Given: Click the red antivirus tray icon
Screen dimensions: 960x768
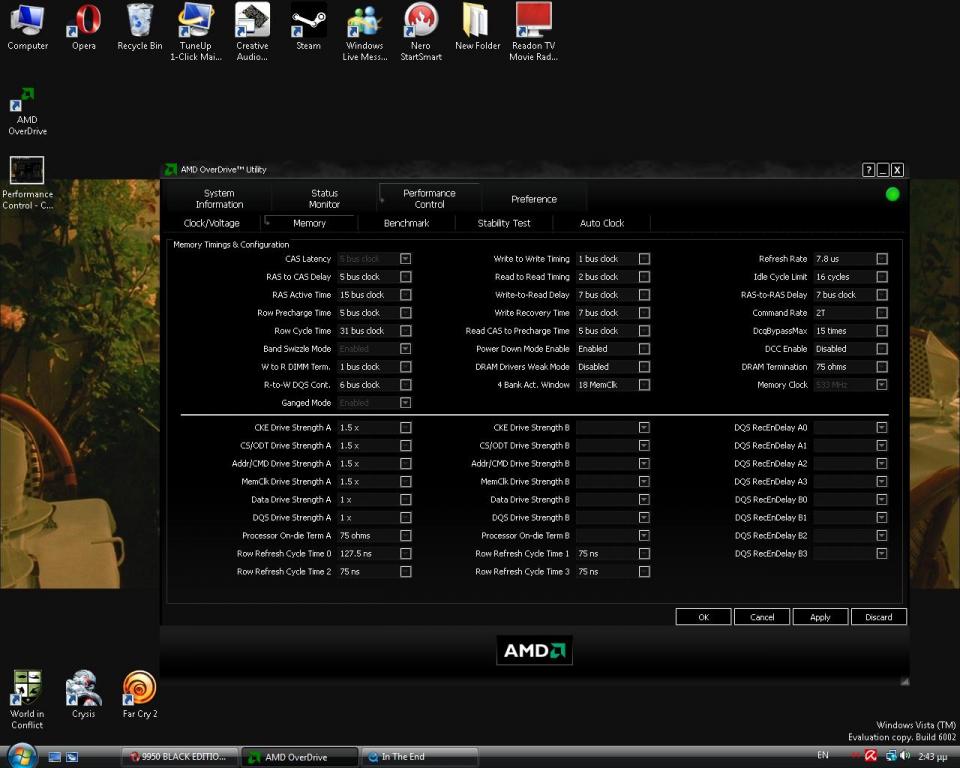Looking at the screenshot, I should click(871, 756).
